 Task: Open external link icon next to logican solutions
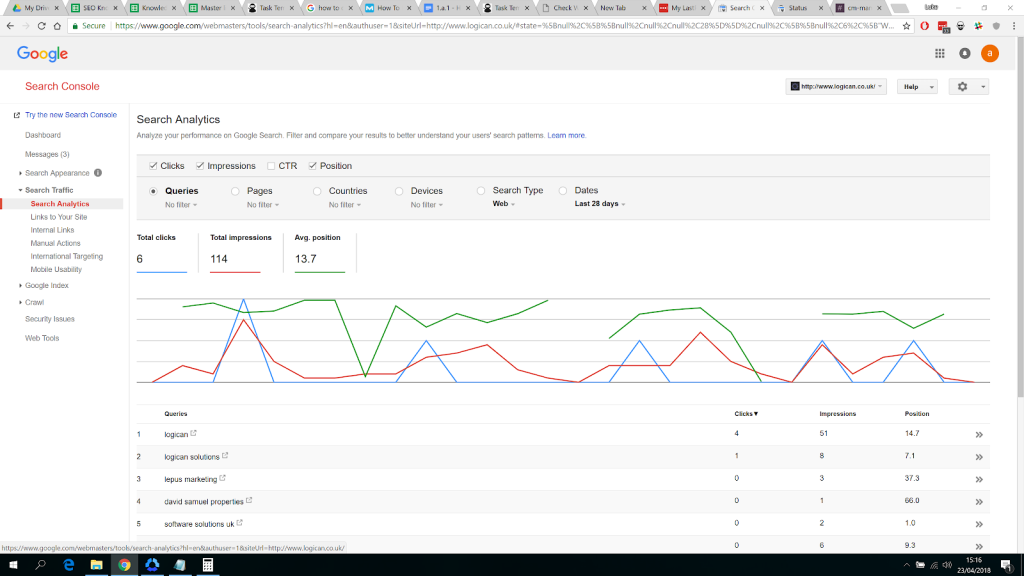[x=225, y=456]
